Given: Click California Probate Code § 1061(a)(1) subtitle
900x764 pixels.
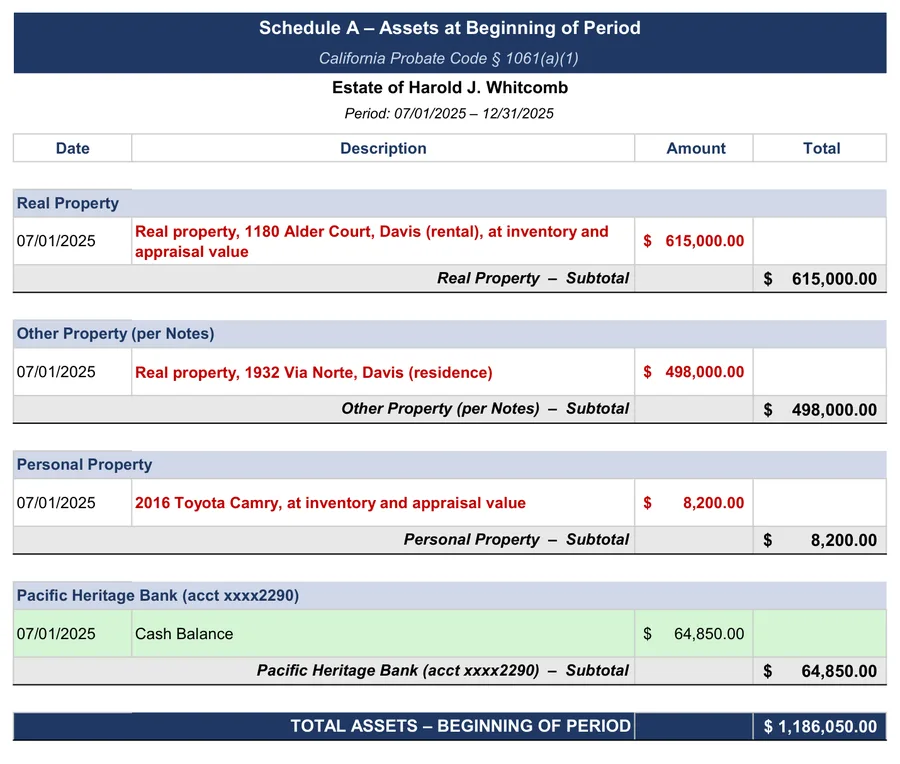Looking at the screenshot, I should [448, 59].
